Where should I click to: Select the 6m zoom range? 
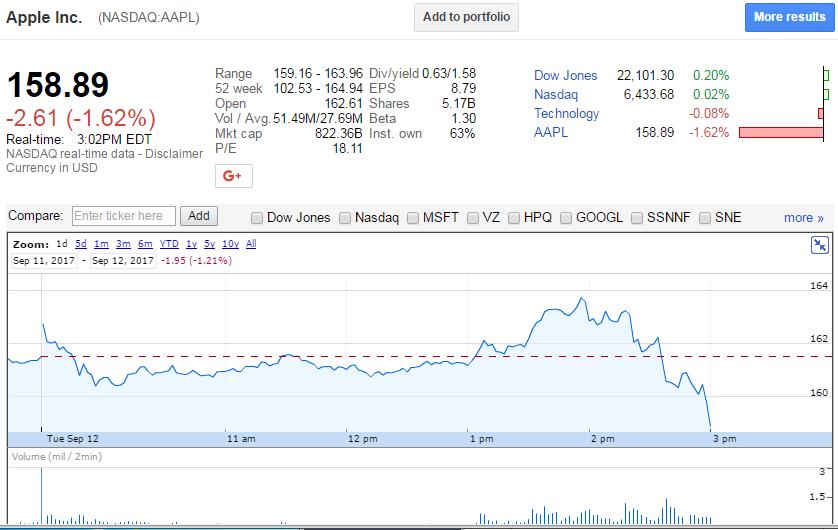[x=145, y=244]
